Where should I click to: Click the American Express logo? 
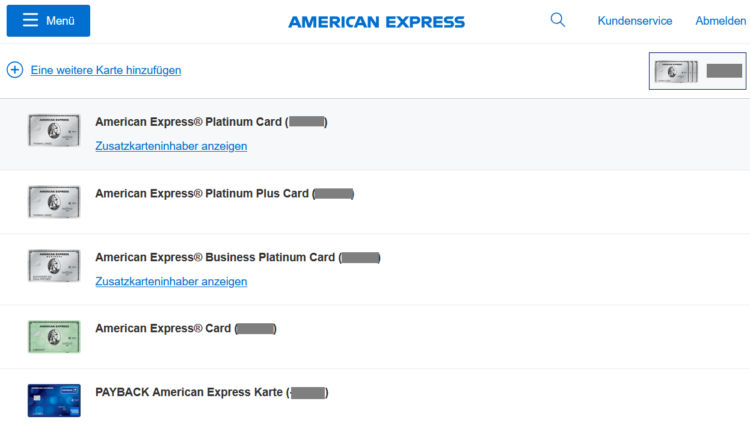coord(376,22)
